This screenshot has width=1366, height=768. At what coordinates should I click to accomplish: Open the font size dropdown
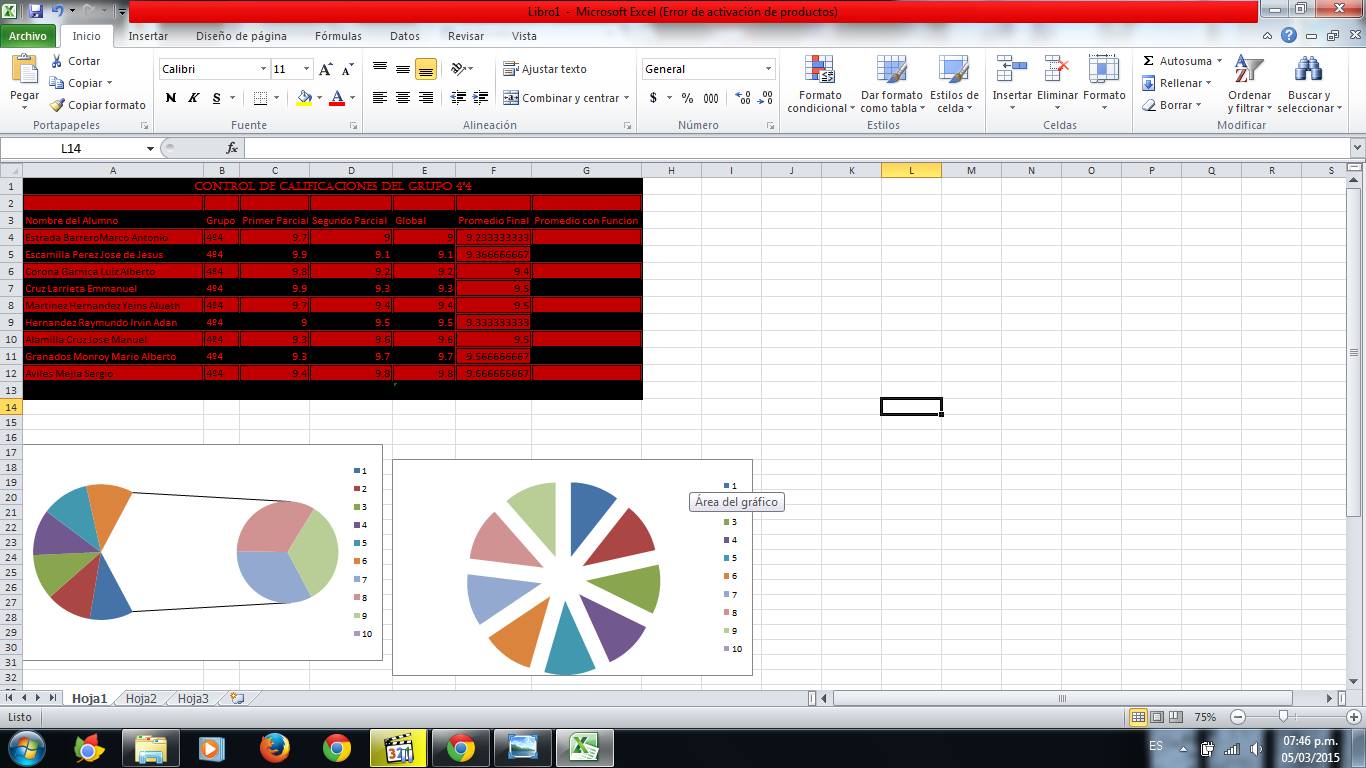[304, 69]
